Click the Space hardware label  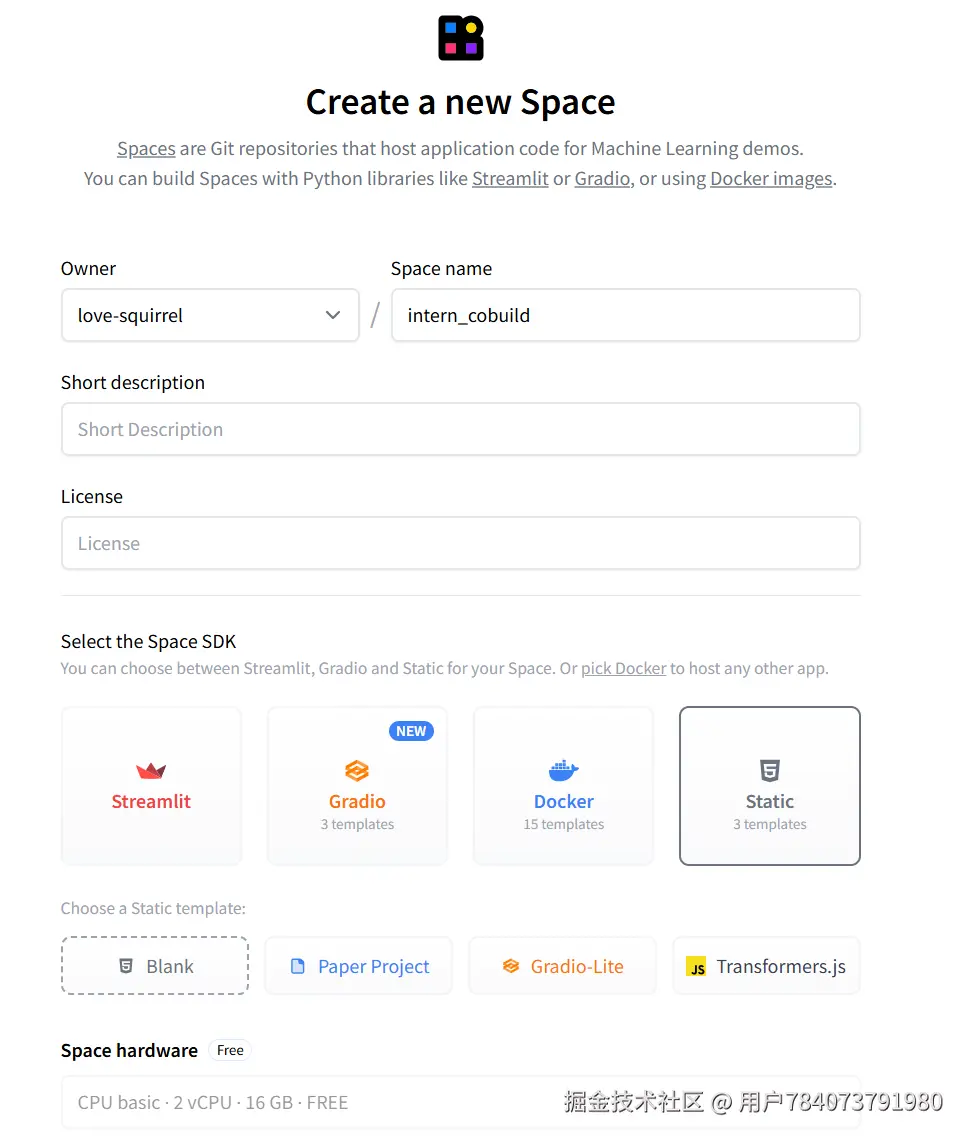click(x=129, y=1051)
